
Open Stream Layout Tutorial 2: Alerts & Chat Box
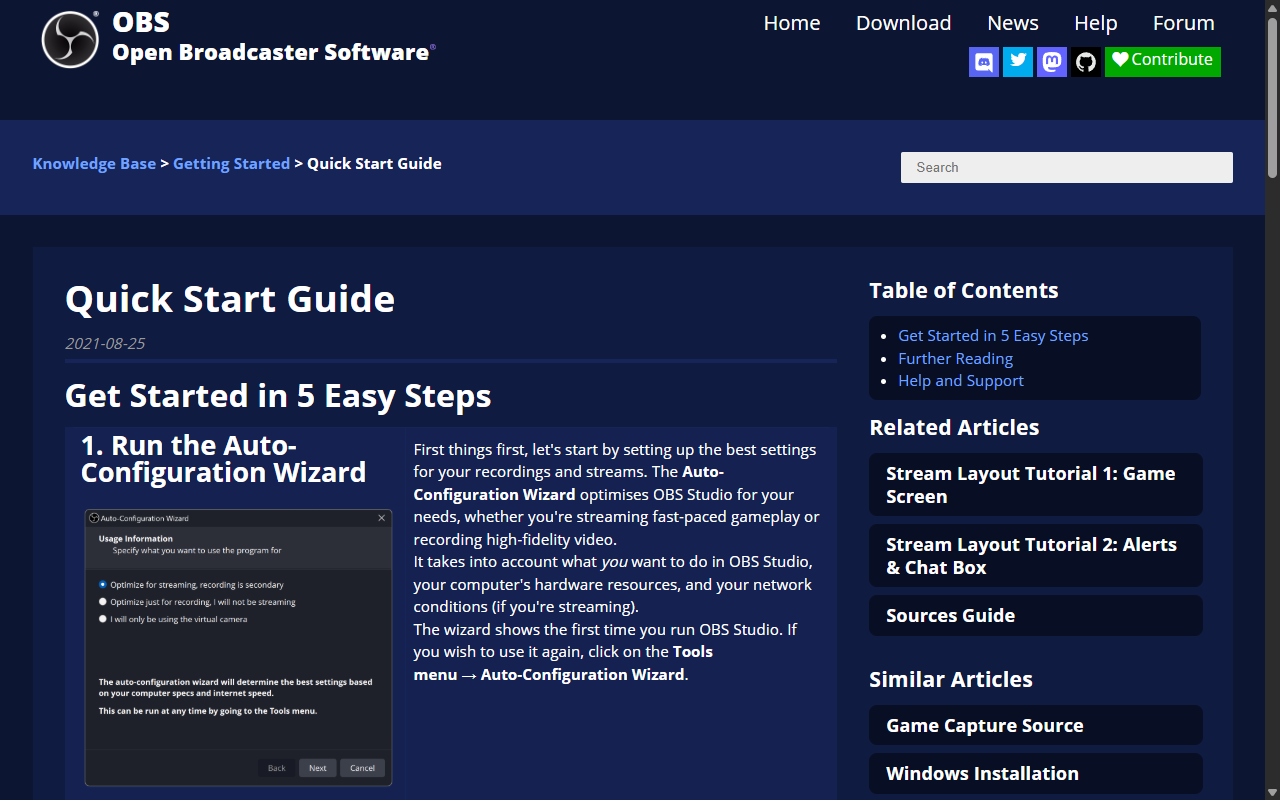tap(1036, 556)
